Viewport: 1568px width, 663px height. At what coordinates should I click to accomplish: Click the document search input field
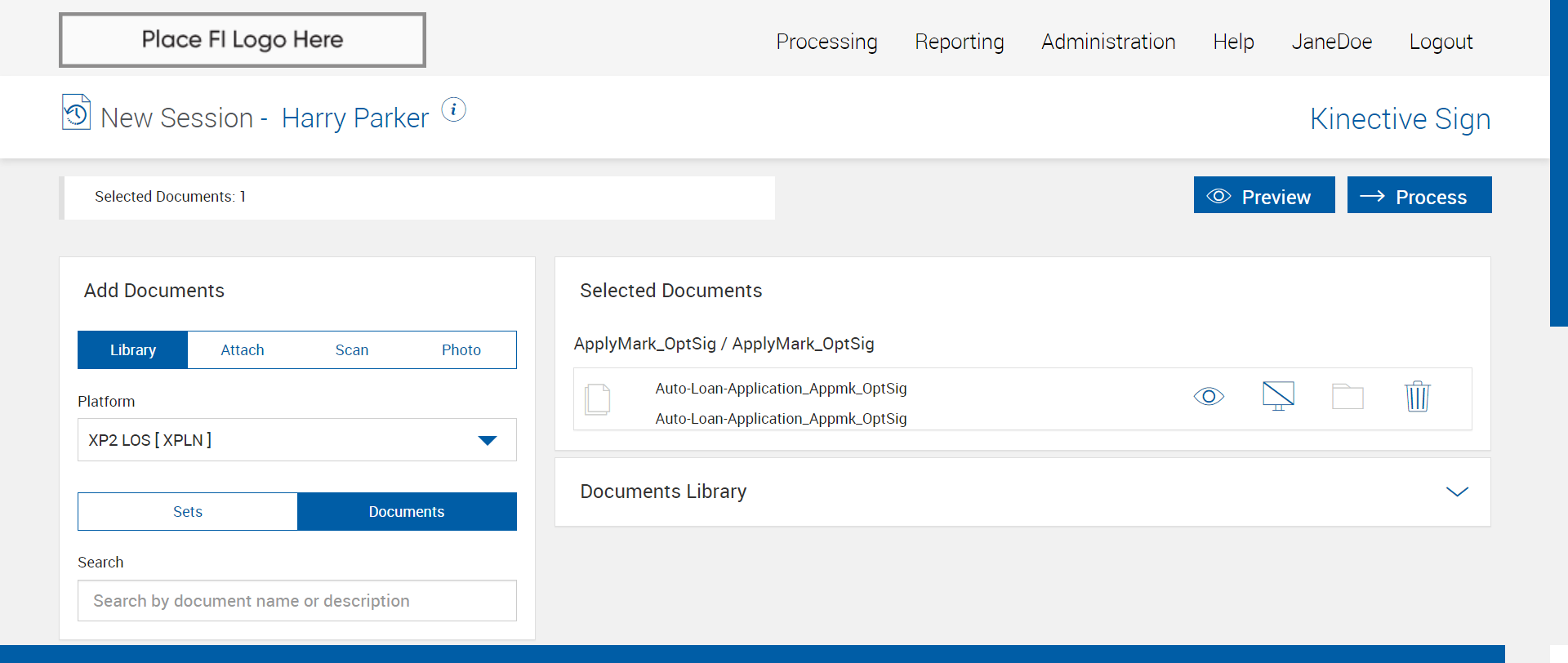tap(296, 601)
